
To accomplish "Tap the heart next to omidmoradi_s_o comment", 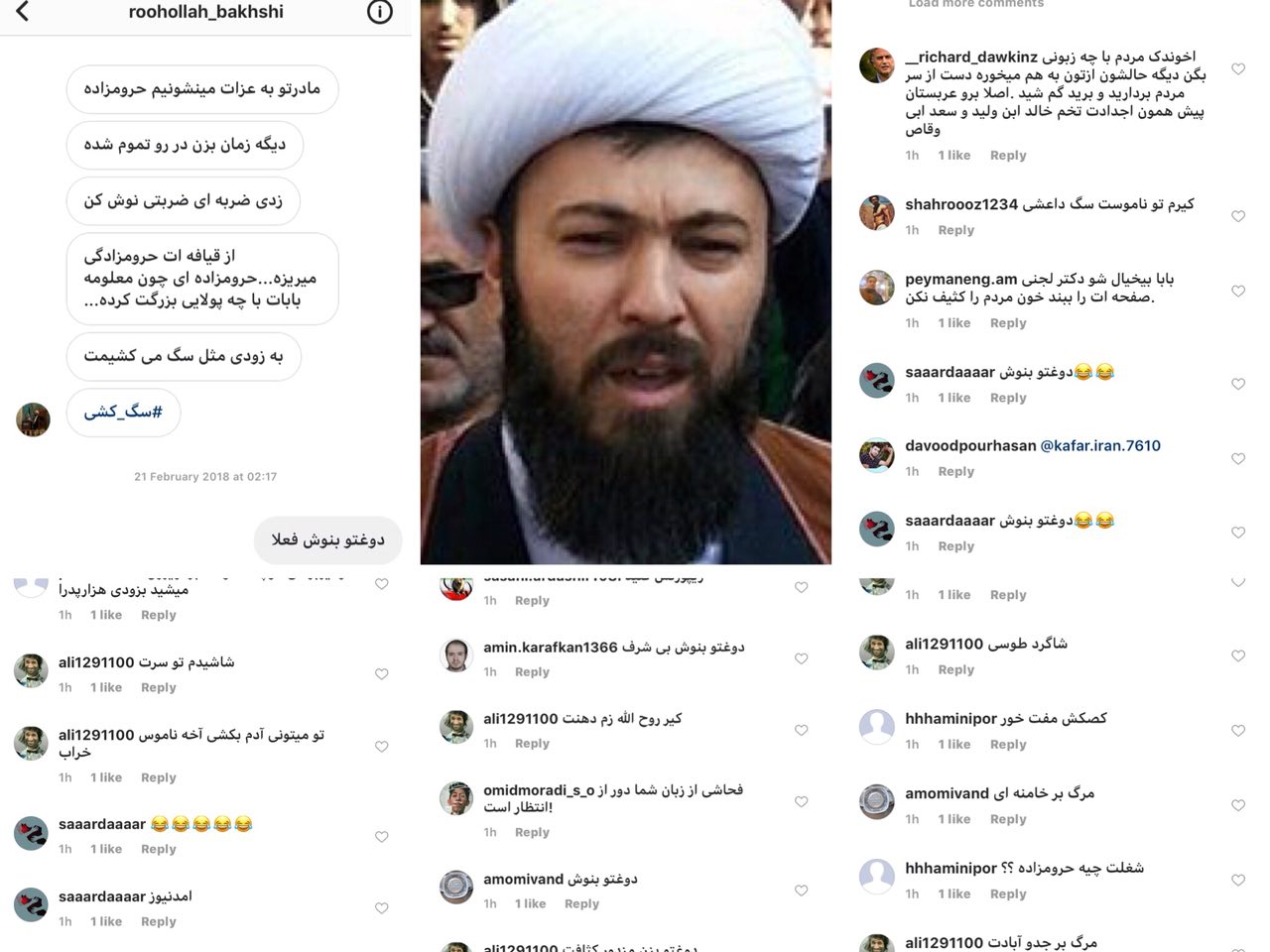I will point(801,802).
